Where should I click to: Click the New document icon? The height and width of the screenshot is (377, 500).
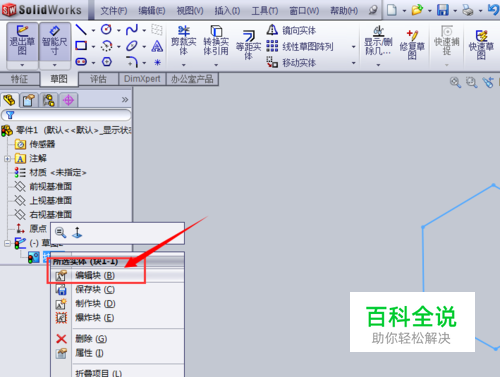point(392,10)
